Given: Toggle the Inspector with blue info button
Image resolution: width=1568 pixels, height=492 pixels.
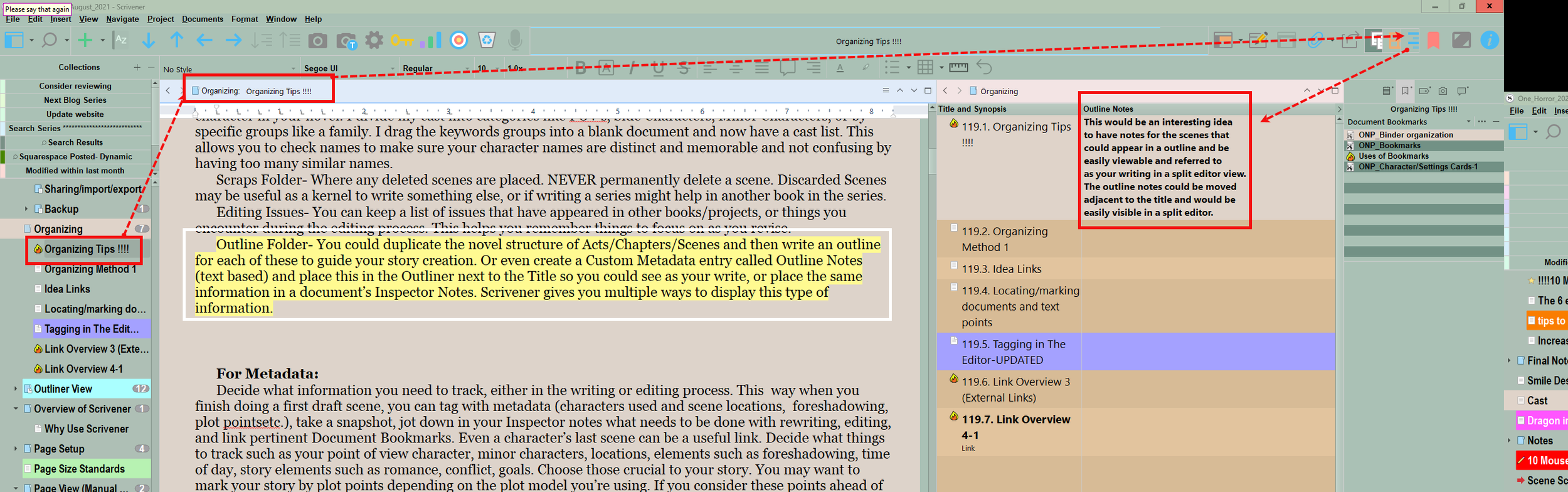Looking at the screenshot, I should pyautogui.click(x=1490, y=40).
